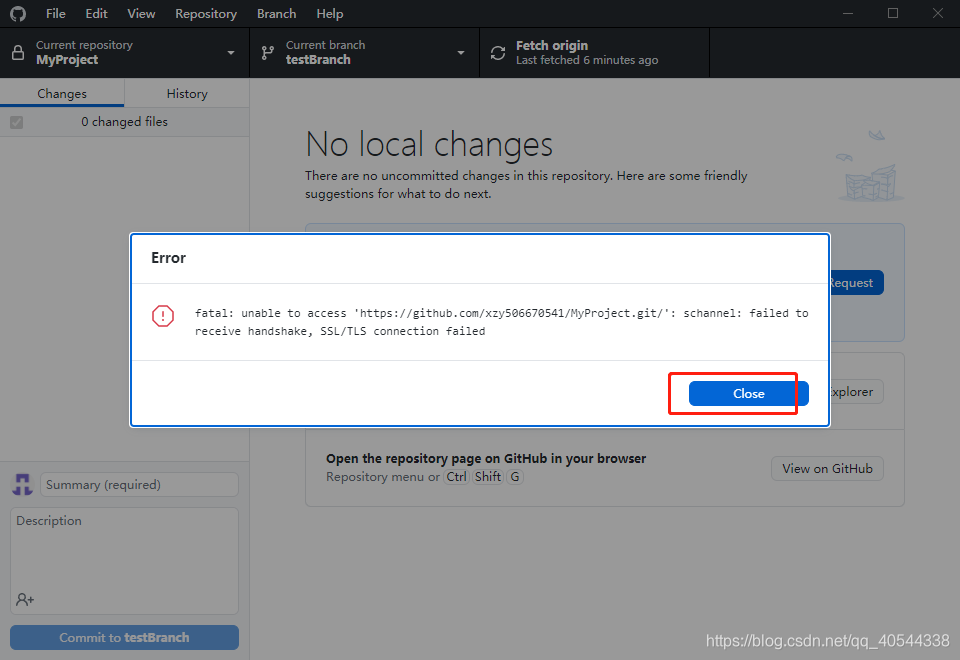960x660 pixels.
Task: Click the View on GitHub button
Action: point(827,468)
